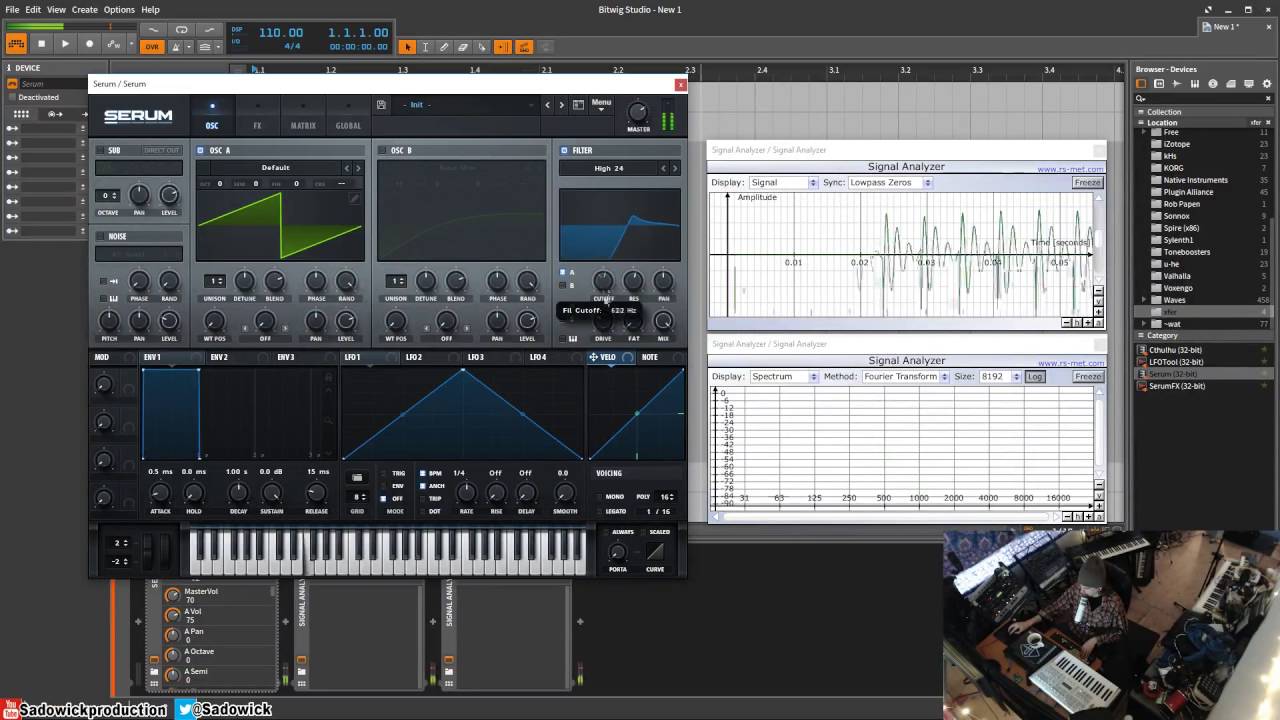Image resolution: width=1280 pixels, height=720 pixels.
Task: Toggle the Log button in spectrum analyzer
Action: (1035, 377)
